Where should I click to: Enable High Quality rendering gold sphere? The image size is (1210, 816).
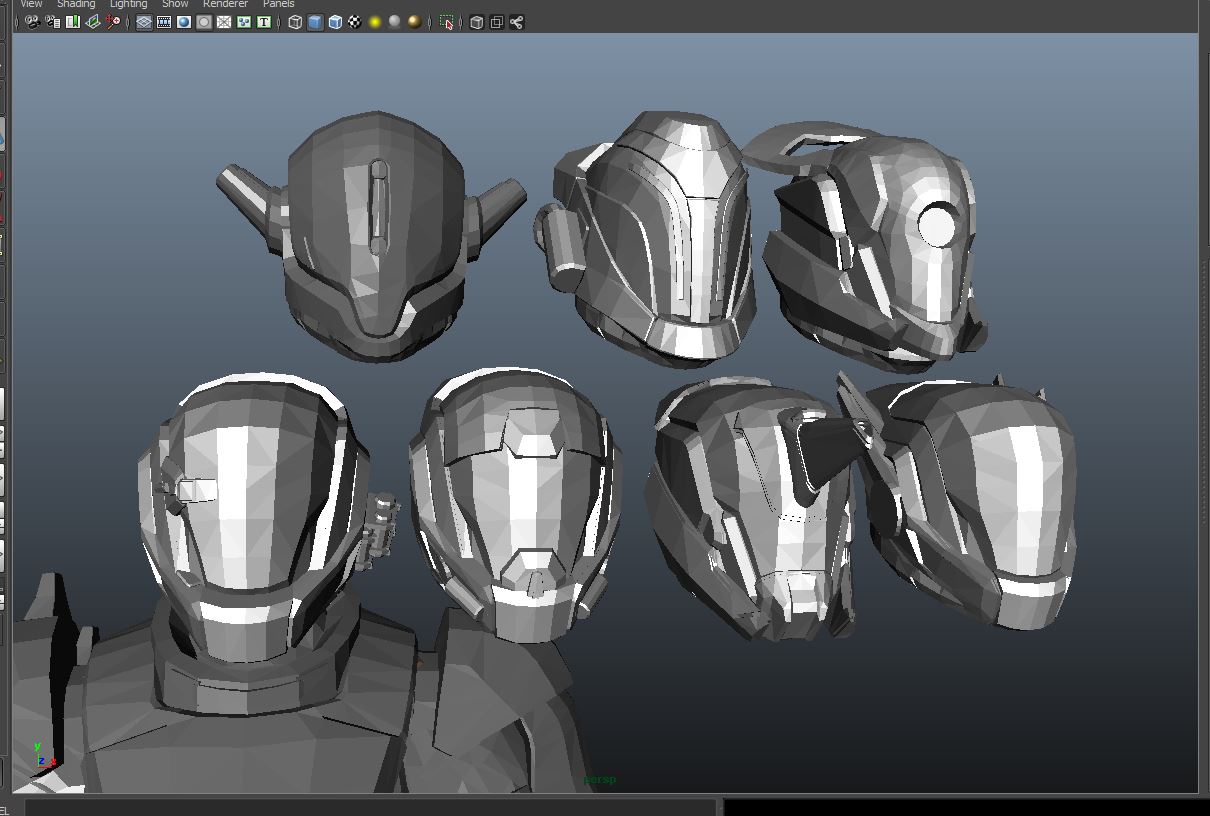[x=415, y=22]
